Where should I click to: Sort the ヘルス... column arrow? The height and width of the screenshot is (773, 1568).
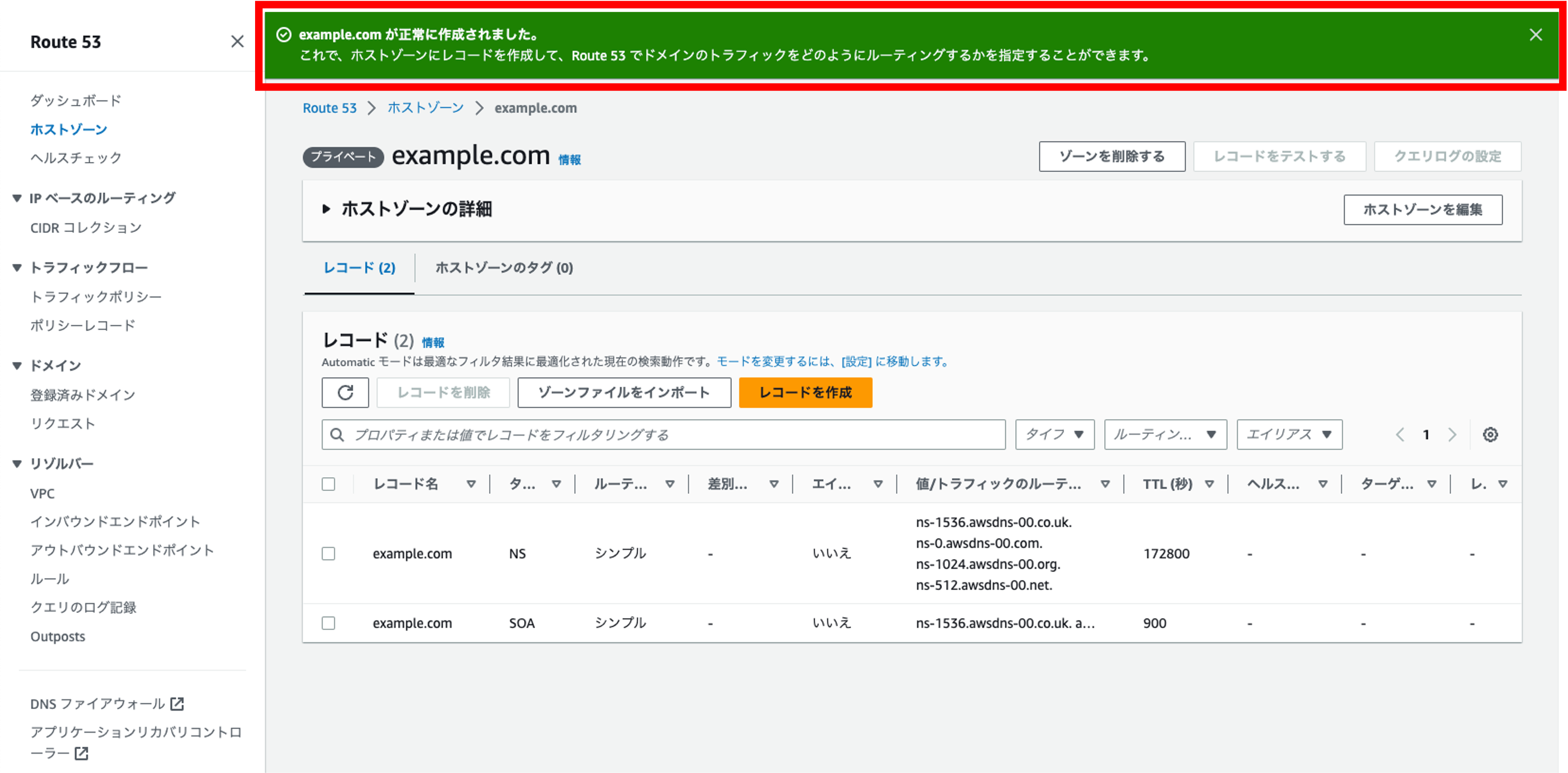(1323, 484)
